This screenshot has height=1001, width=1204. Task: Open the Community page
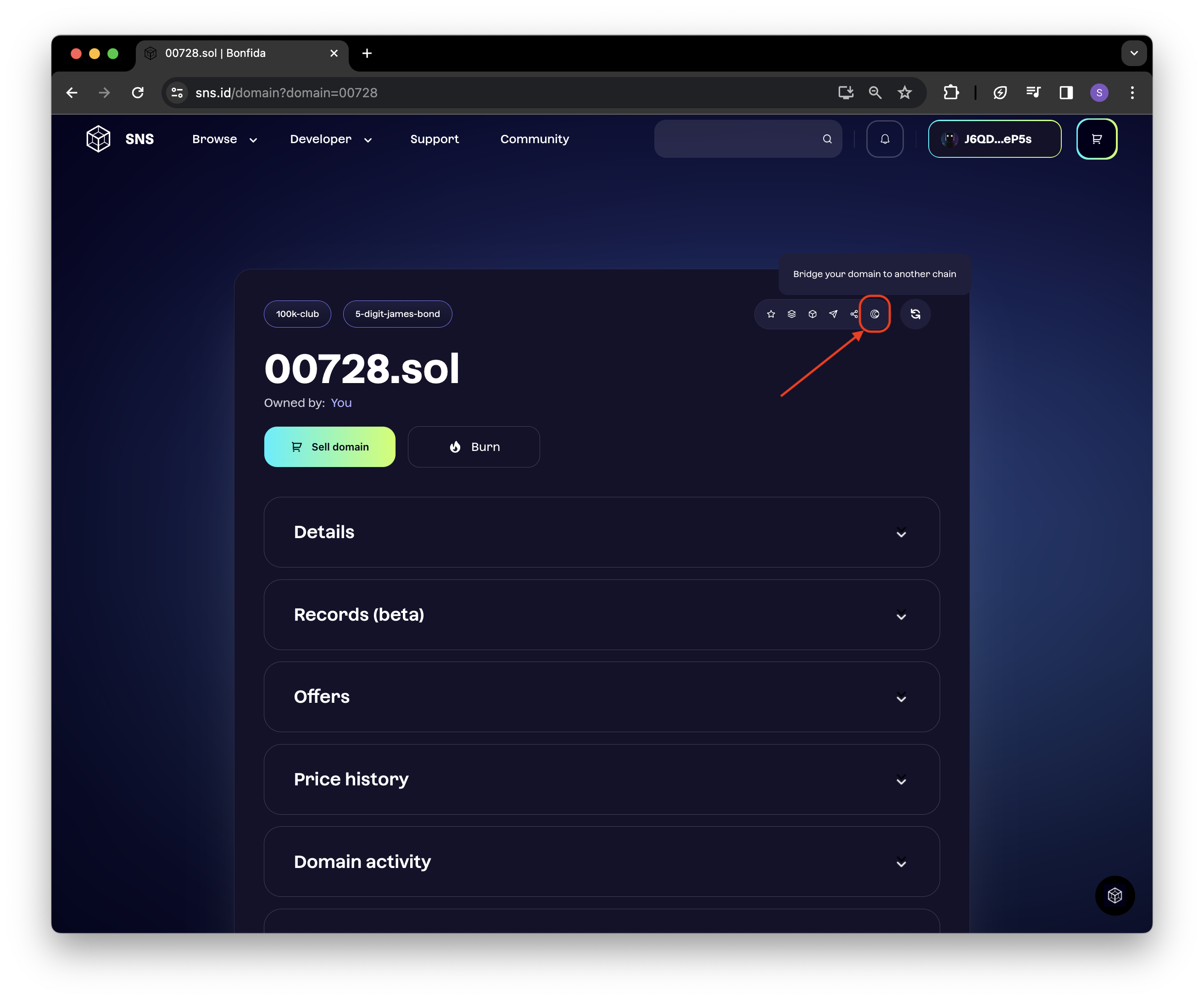coord(535,139)
